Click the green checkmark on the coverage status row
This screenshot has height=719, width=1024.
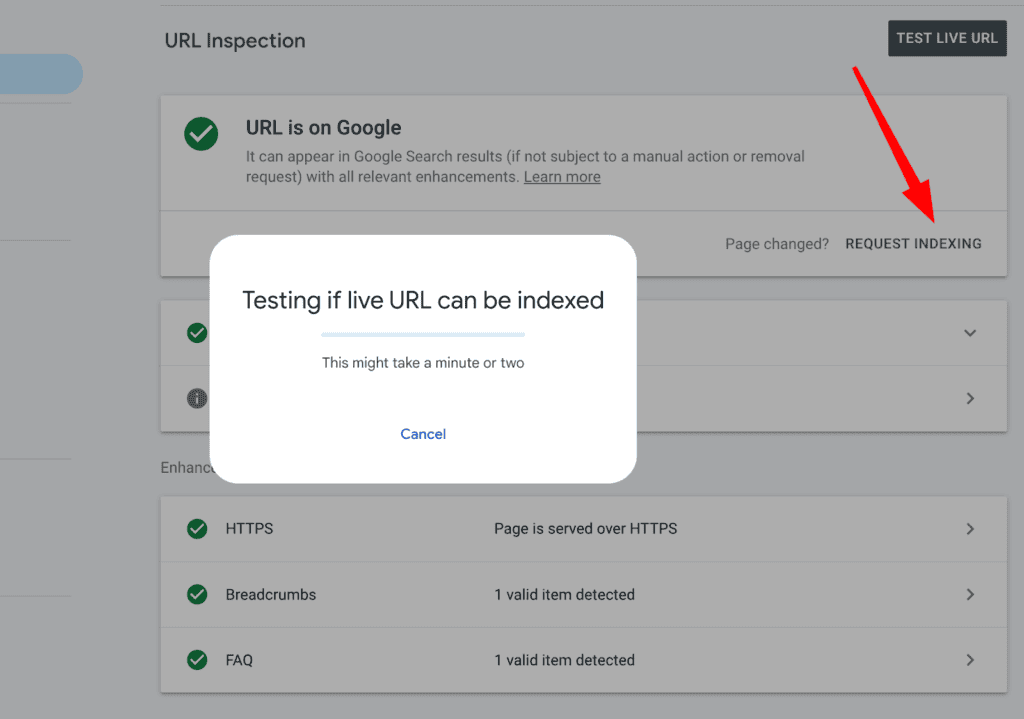point(197,332)
